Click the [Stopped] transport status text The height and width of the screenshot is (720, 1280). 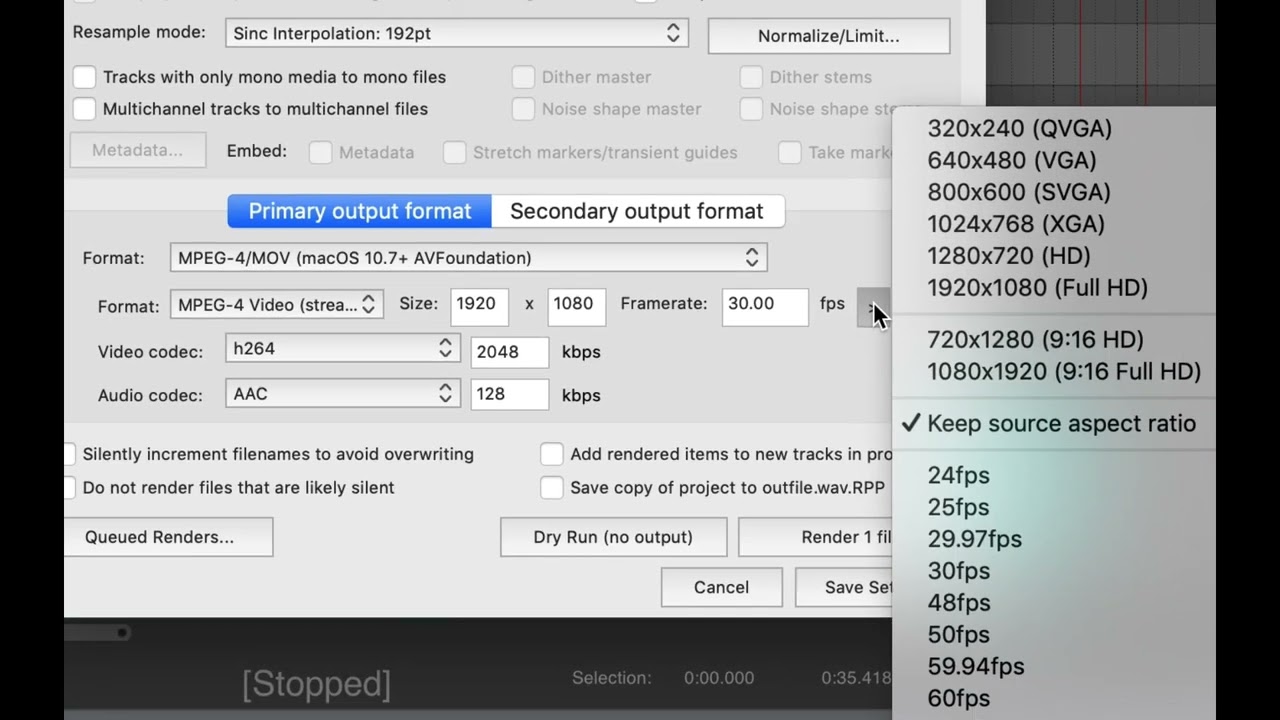click(316, 684)
